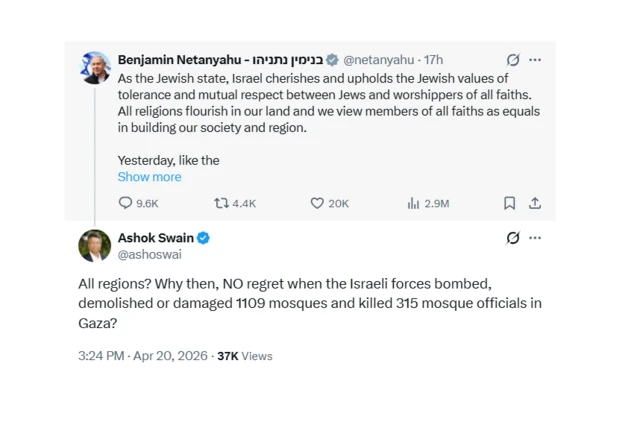Open more options menu on Netanyahu's tweet
Screen dimensions: 640x422
(x=536, y=60)
